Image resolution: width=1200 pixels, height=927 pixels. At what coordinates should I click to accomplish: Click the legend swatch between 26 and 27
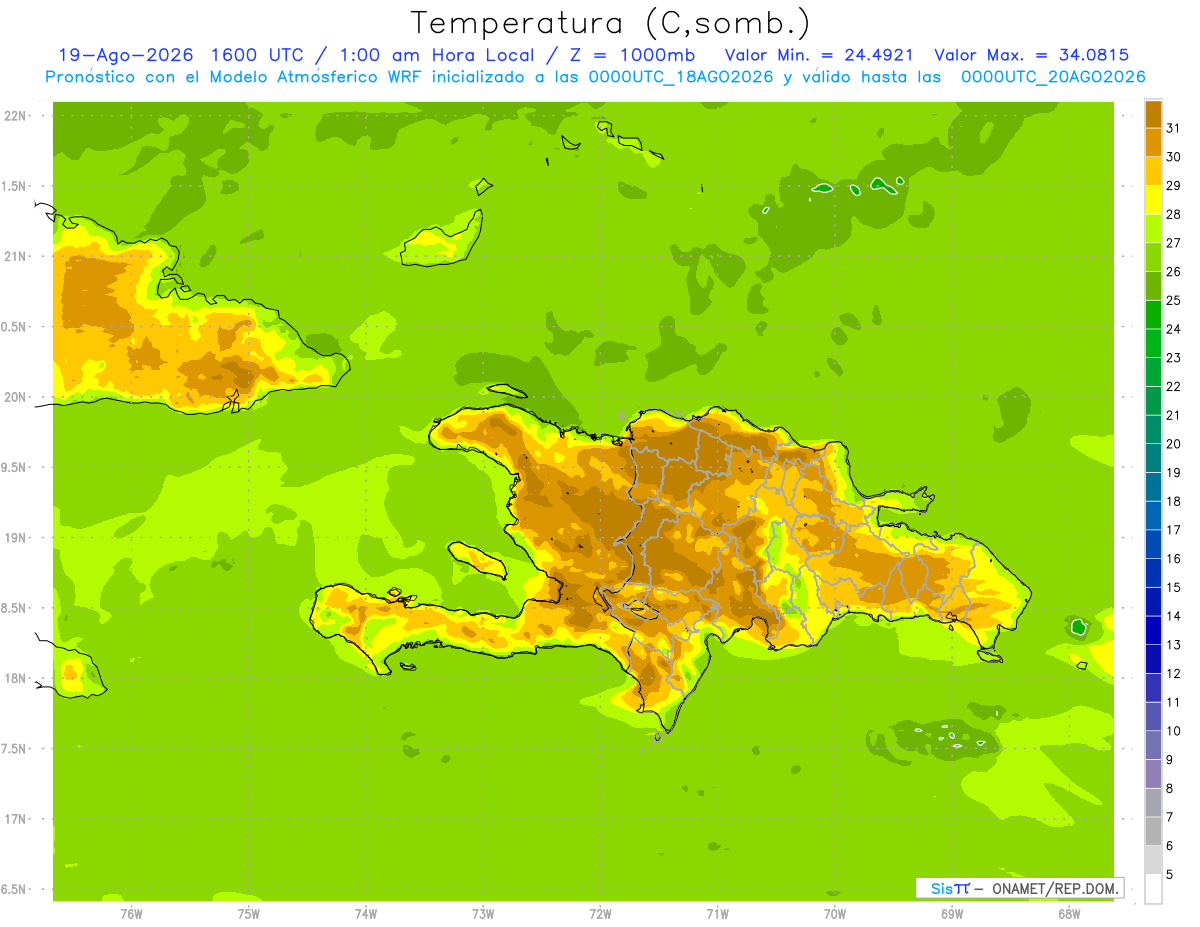point(1153,258)
